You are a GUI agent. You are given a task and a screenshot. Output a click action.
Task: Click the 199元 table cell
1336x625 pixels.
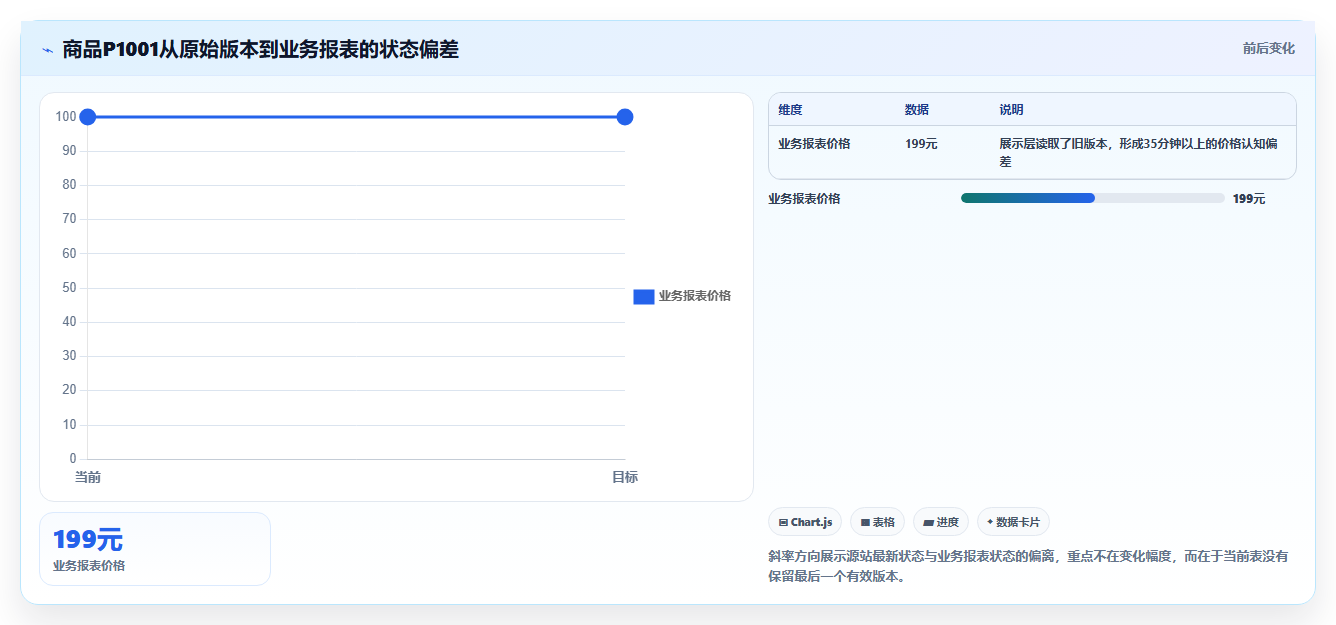pyautogui.click(x=921, y=144)
